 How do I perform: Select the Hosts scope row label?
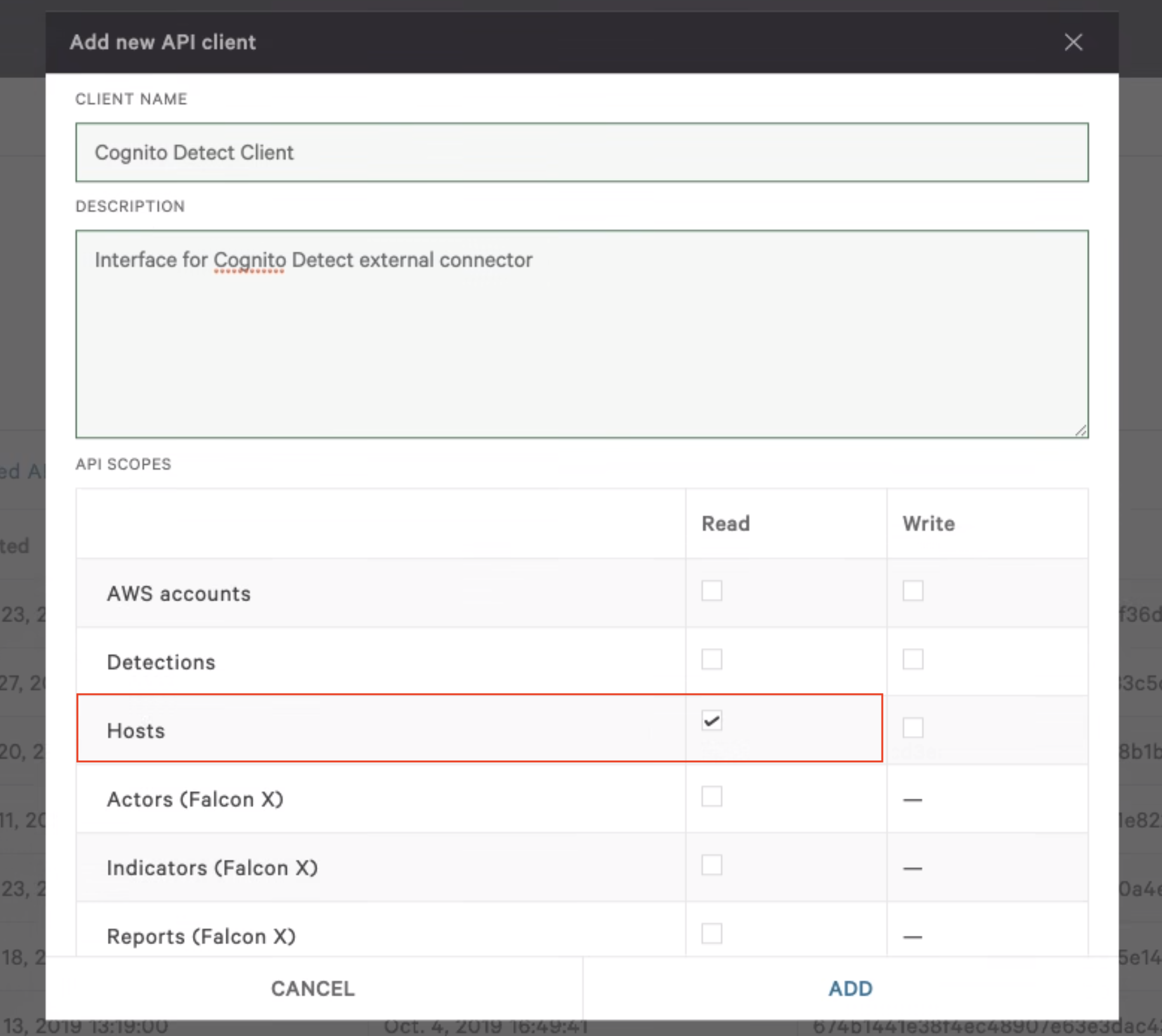click(135, 730)
